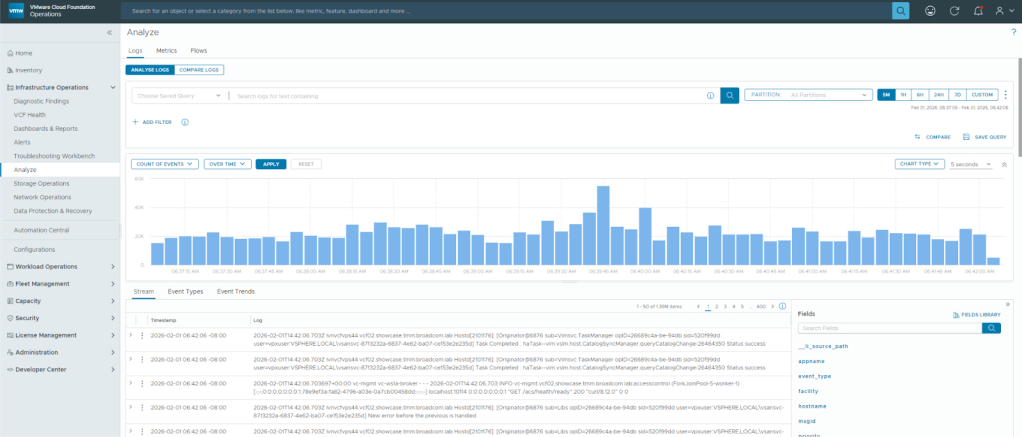Select the Analyse Logs toggle

pyautogui.click(x=149, y=70)
